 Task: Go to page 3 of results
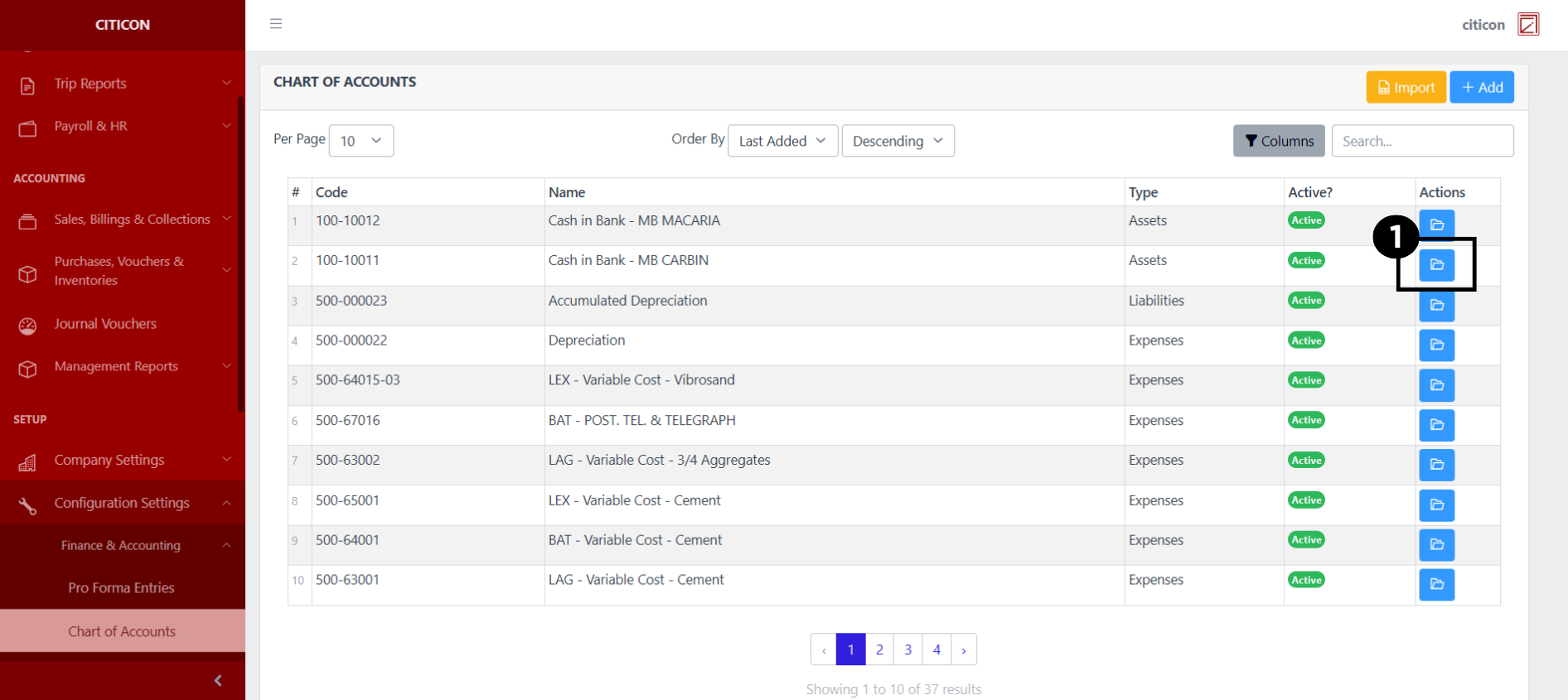click(x=907, y=649)
